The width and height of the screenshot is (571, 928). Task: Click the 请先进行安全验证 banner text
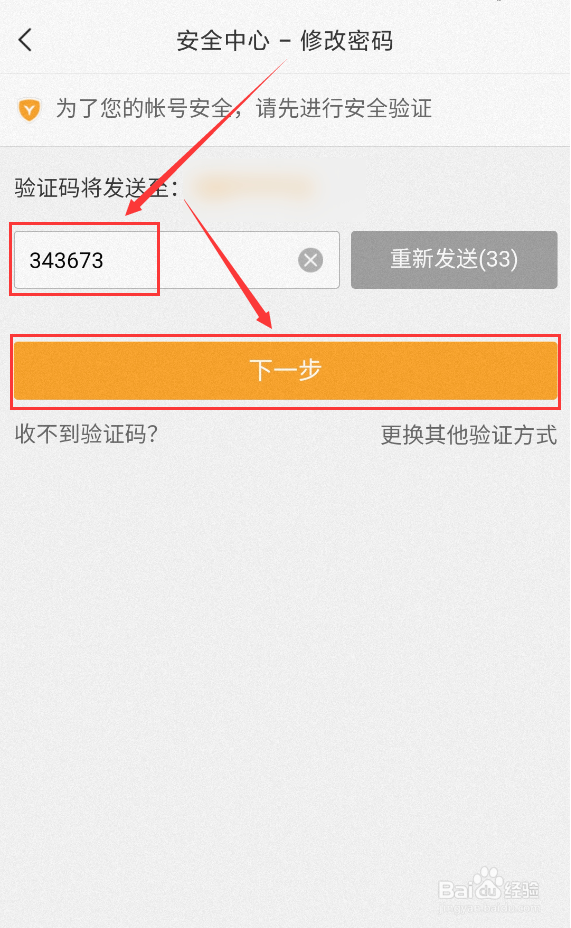pyautogui.click(x=344, y=108)
